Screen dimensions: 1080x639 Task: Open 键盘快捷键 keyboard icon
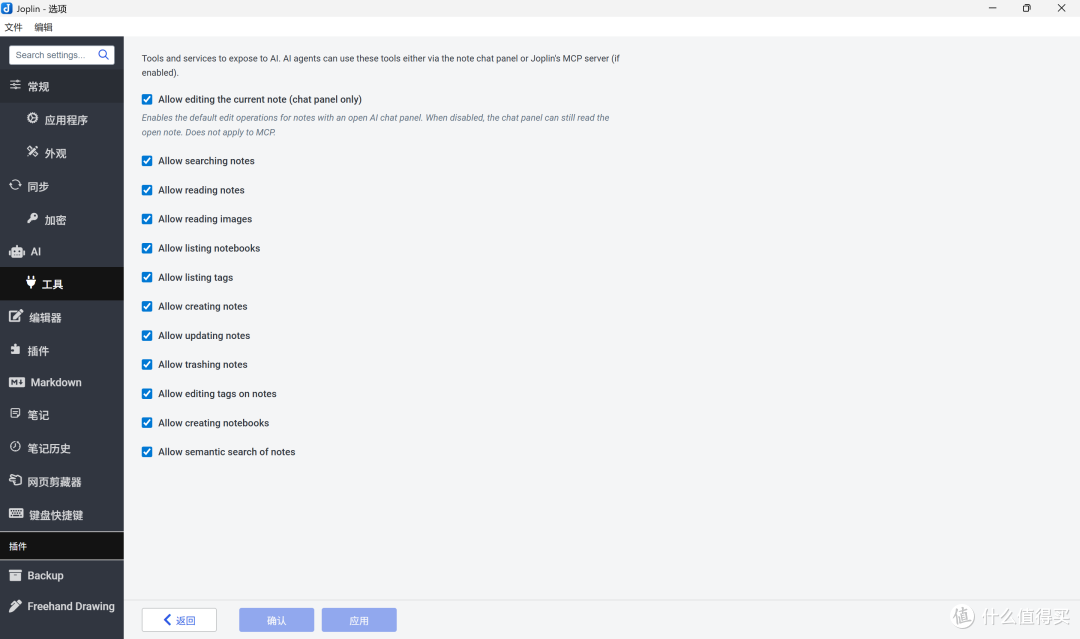coord(17,514)
